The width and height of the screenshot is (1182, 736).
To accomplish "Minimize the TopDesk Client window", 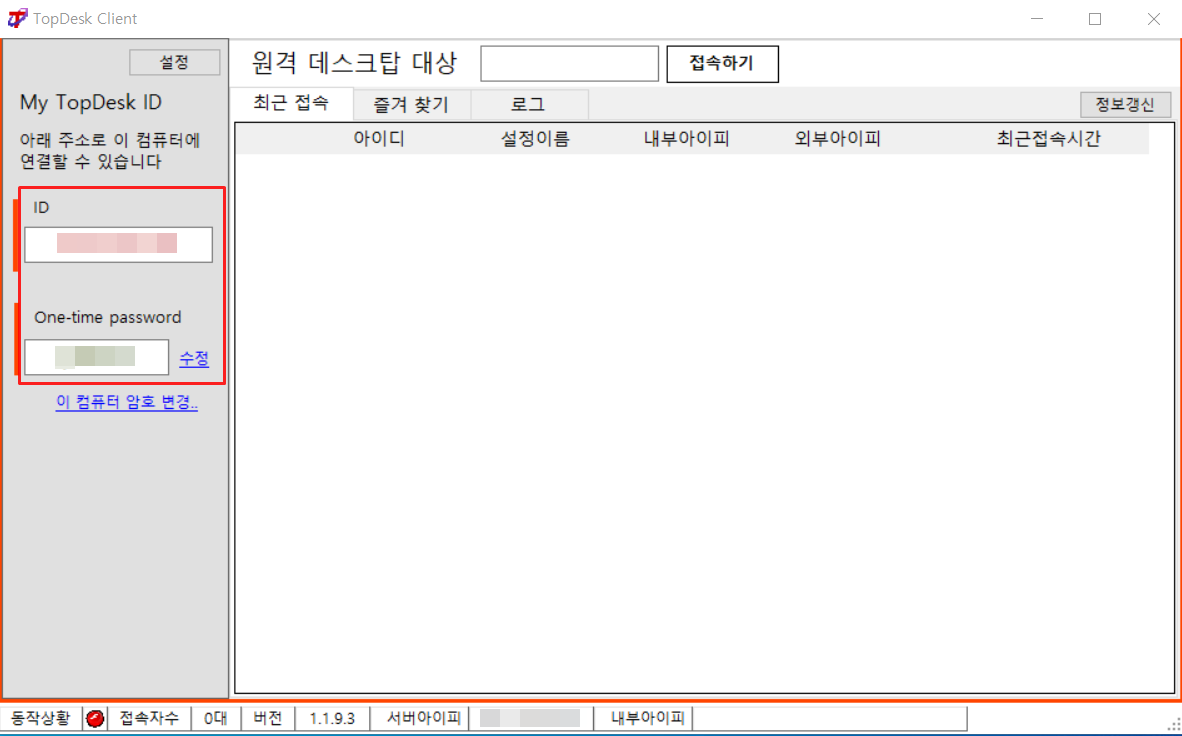I will [x=1037, y=19].
